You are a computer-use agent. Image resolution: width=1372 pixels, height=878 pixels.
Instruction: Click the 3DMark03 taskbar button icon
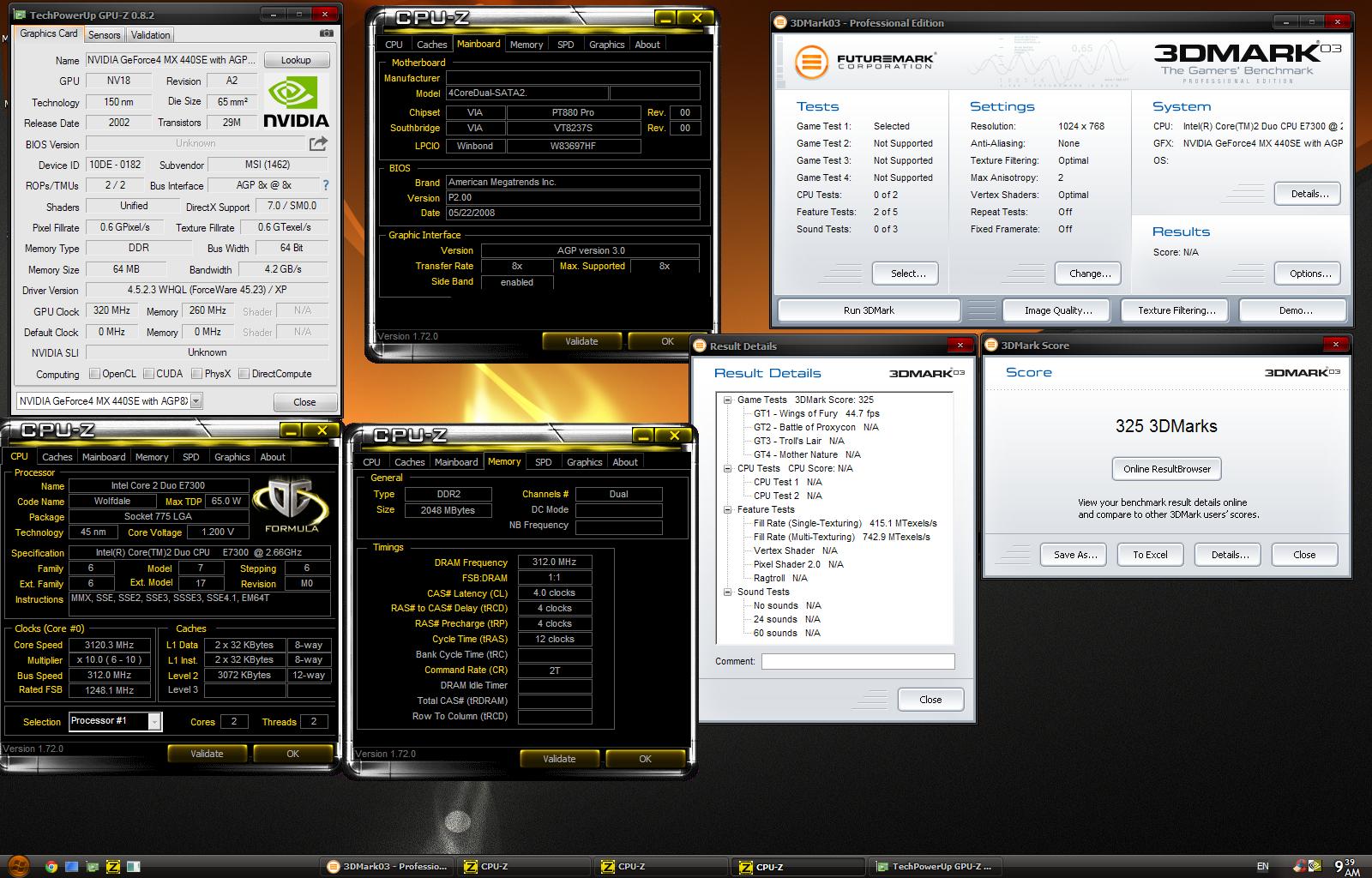pos(334,866)
